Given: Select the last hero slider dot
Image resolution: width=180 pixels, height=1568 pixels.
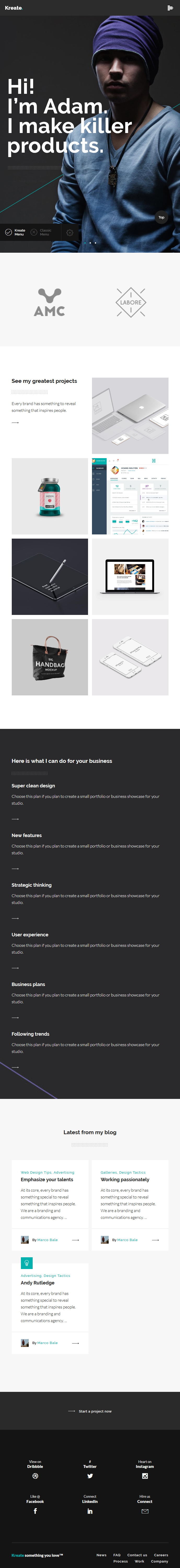Looking at the screenshot, I should tap(95, 243).
